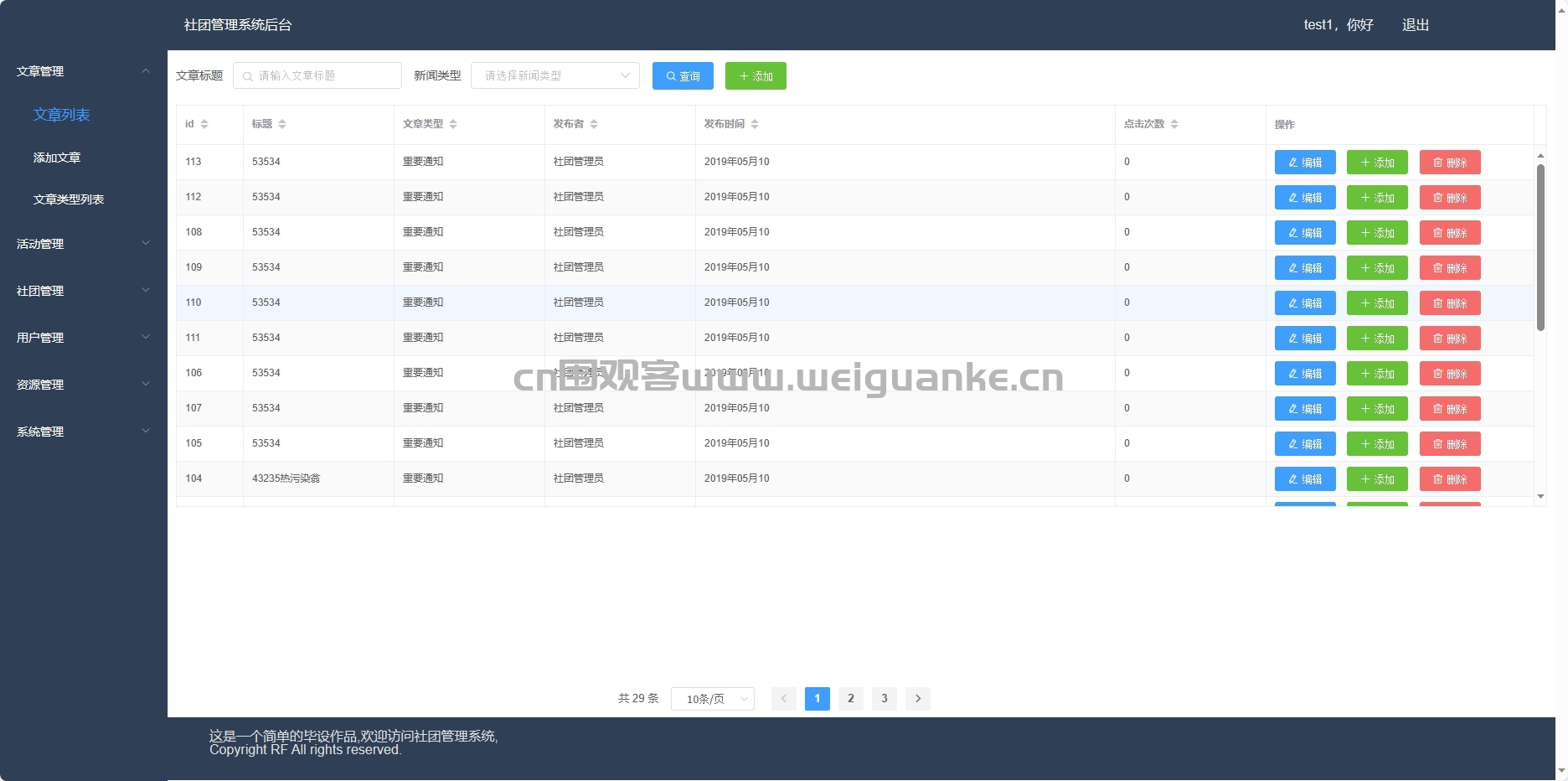Collapse the 文章管理 sidebar menu

(x=83, y=71)
